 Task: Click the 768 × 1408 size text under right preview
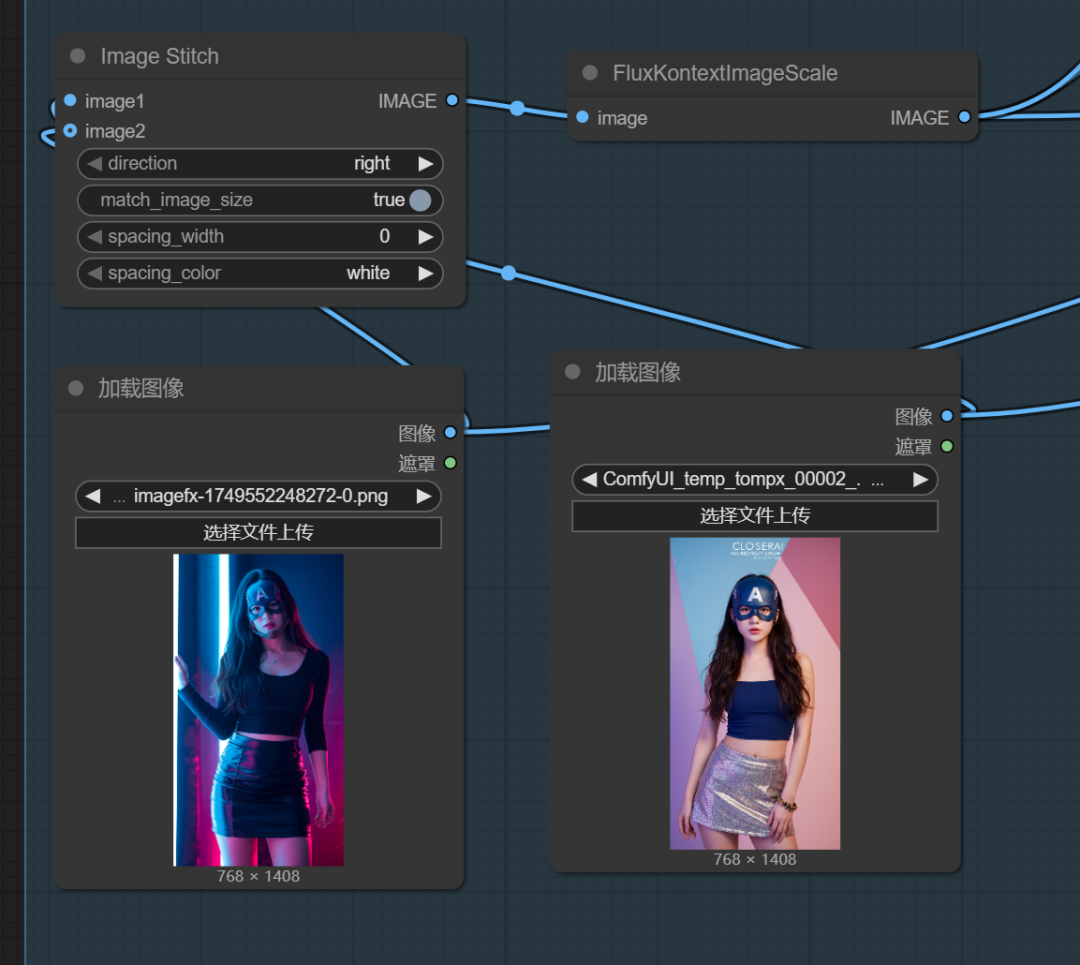pos(755,860)
